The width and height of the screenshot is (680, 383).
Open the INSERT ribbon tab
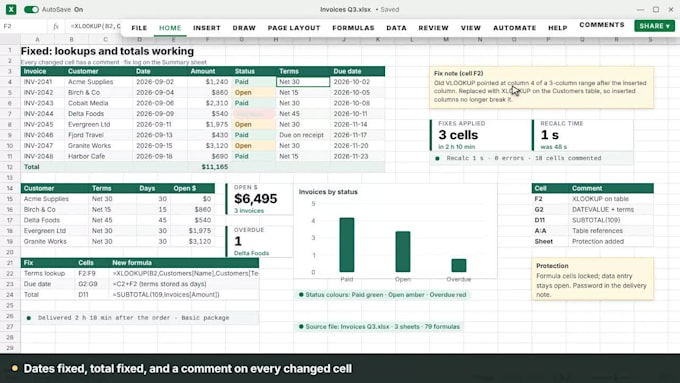(x=207, y=28)
